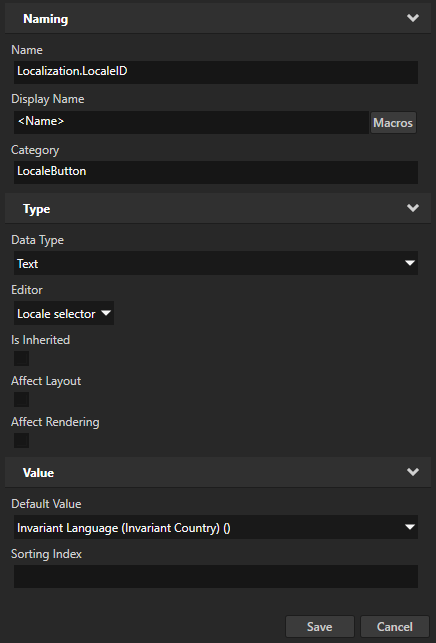436x643 pixels.
Task: Open the Invariant Language default value list
Action: [216, 527]
